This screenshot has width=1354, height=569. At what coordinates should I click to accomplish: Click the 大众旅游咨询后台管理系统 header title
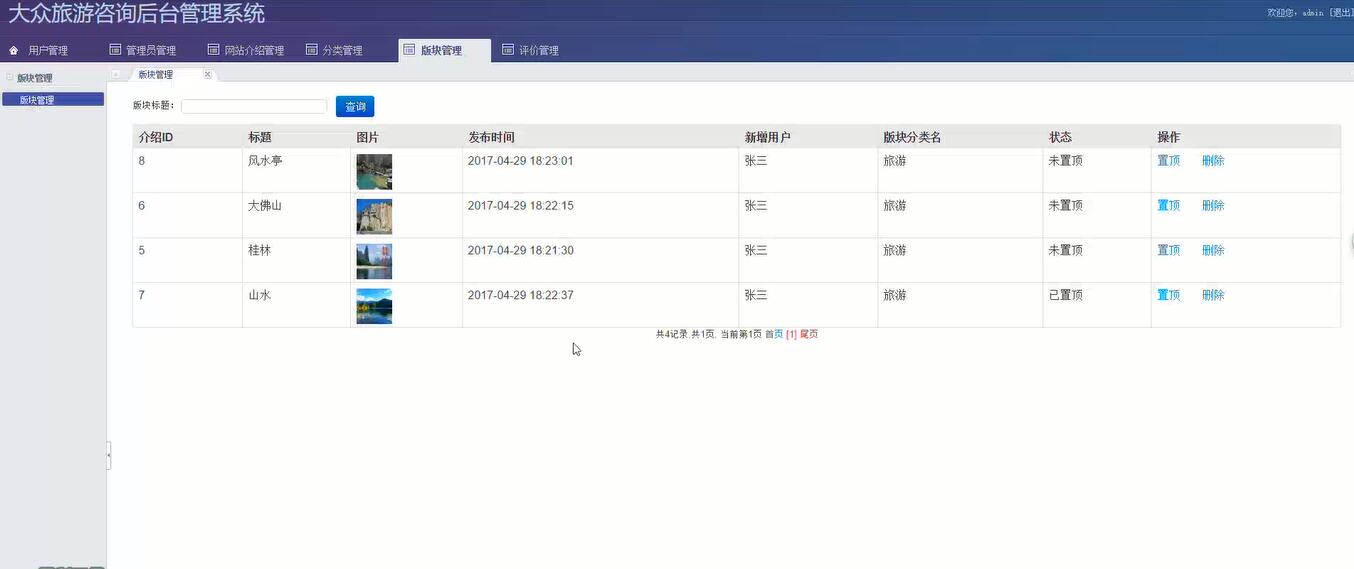tap(137, 14)
